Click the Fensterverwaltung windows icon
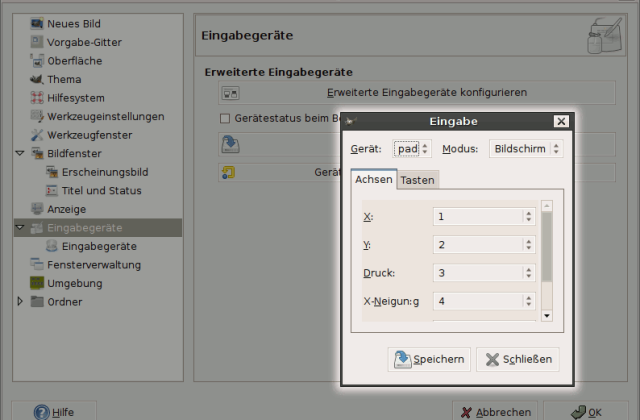 coord(37,264)
